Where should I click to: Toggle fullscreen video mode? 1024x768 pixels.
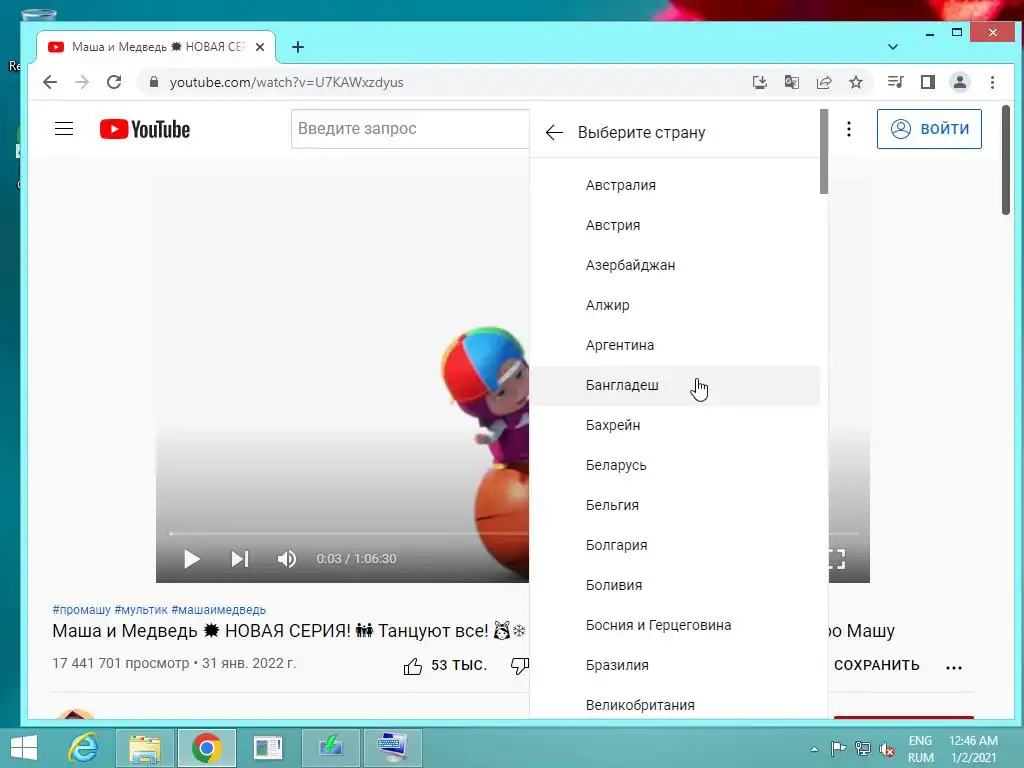click(x=837, y=559)
